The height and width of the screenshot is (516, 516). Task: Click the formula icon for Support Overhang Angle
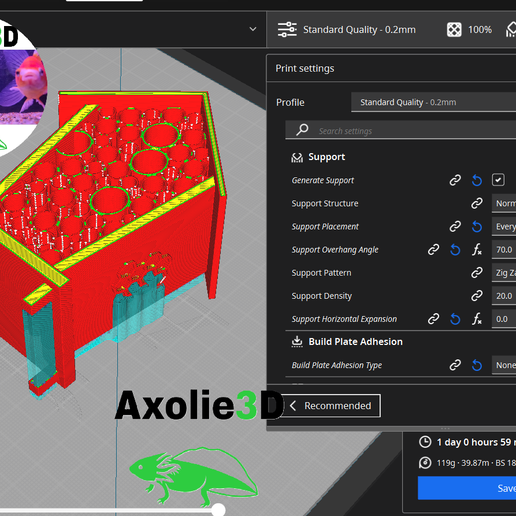[x=477, y=250]
